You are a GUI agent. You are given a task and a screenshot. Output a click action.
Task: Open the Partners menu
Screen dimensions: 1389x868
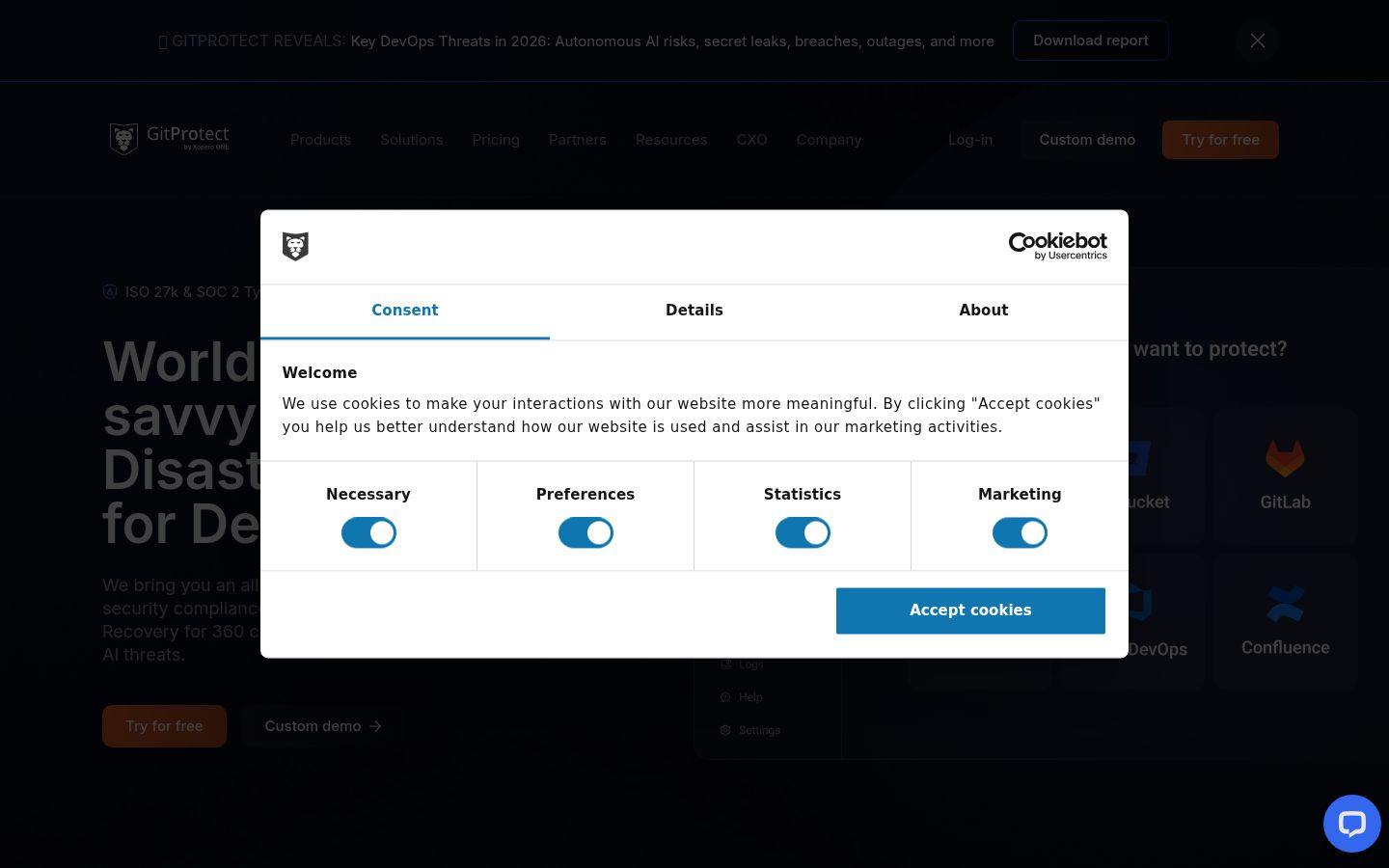(x=578, y=140)
